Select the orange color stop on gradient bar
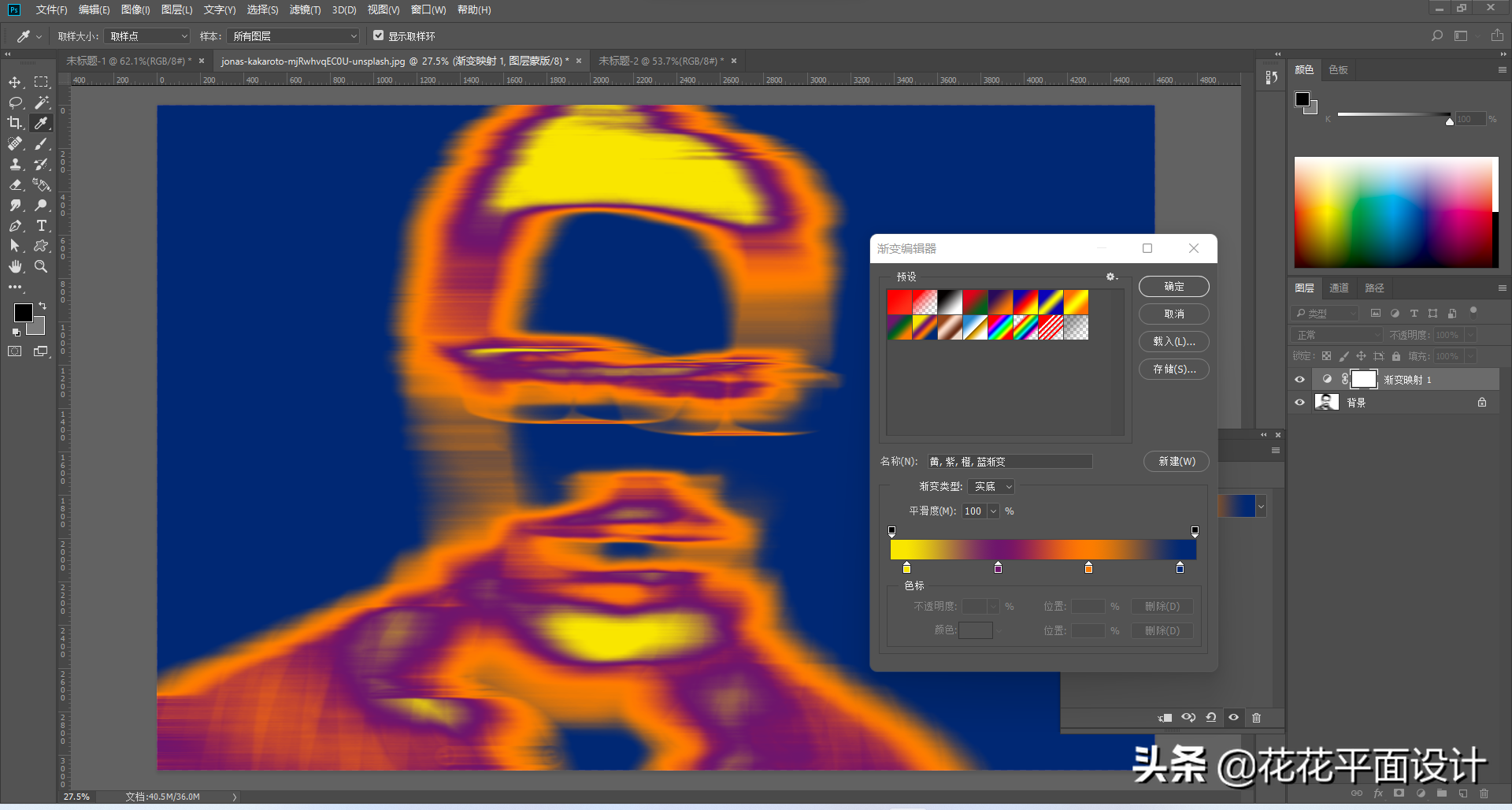The image size is (1512, 810). click(1088, 567)
